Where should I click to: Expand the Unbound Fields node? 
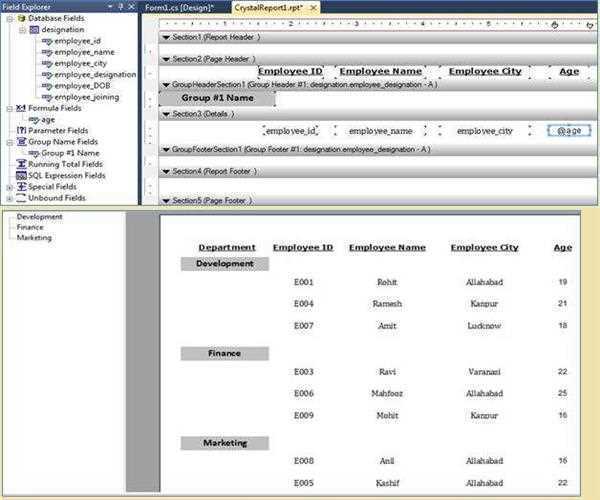tap(9, 198)
